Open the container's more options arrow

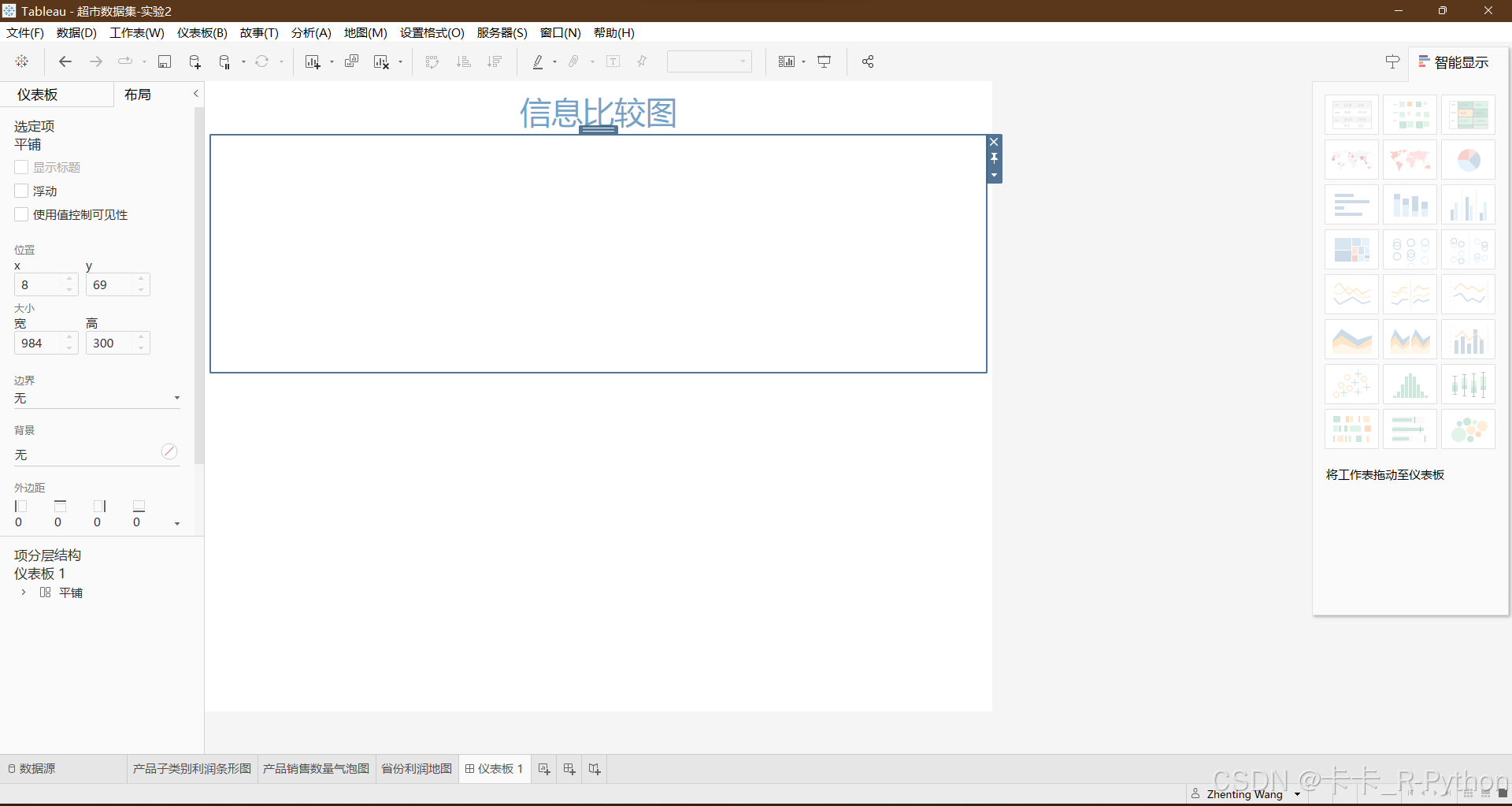(994, 175)
